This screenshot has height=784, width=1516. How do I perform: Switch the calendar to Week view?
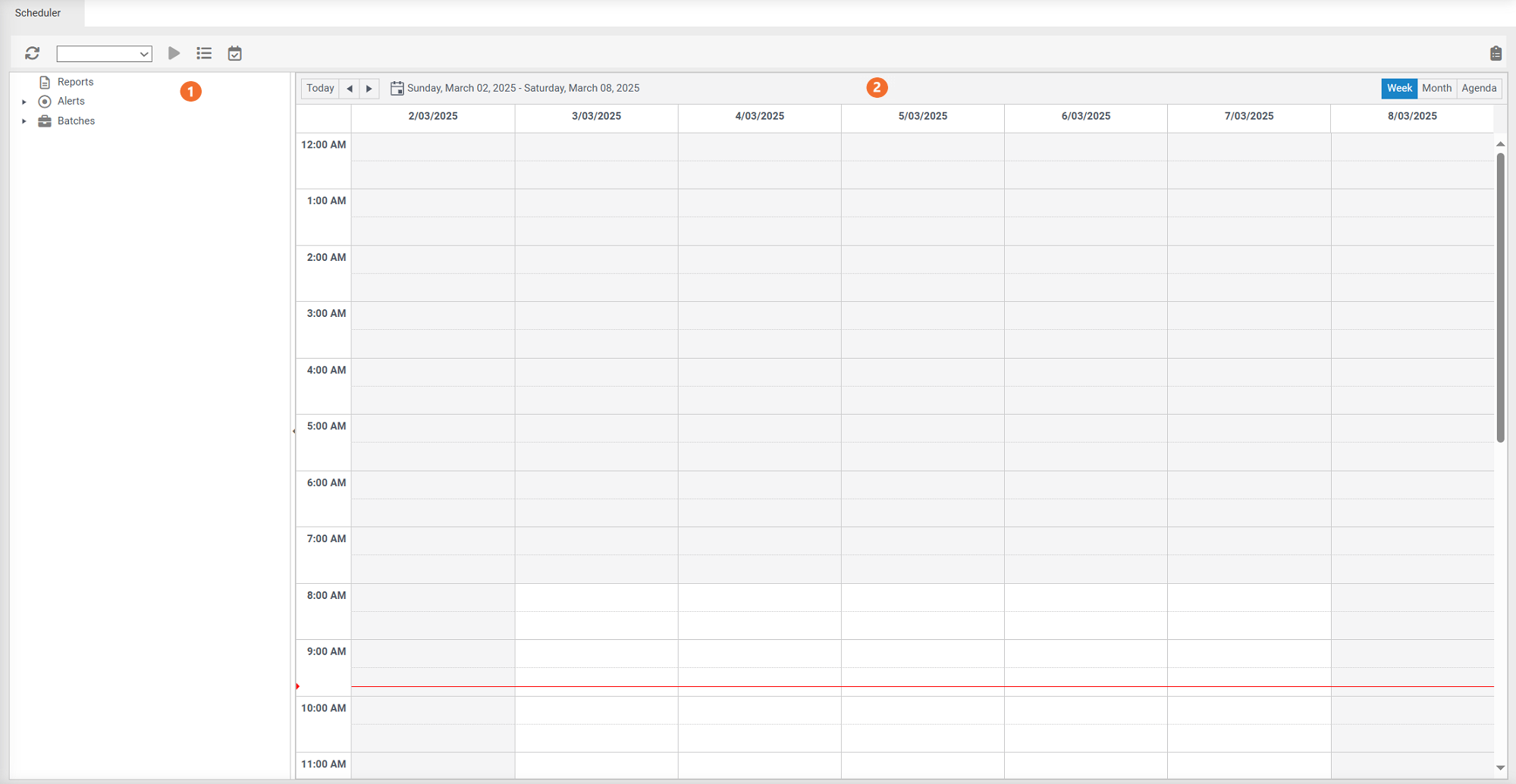[x=1398, y=88]
